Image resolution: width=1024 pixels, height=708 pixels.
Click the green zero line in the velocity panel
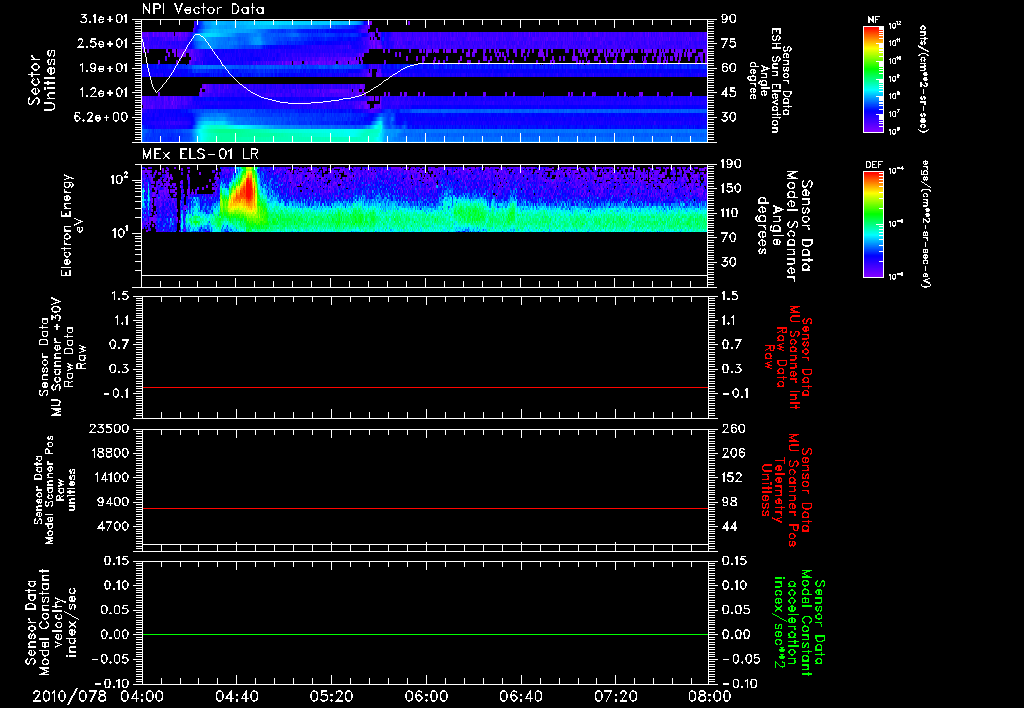point(425,634)
